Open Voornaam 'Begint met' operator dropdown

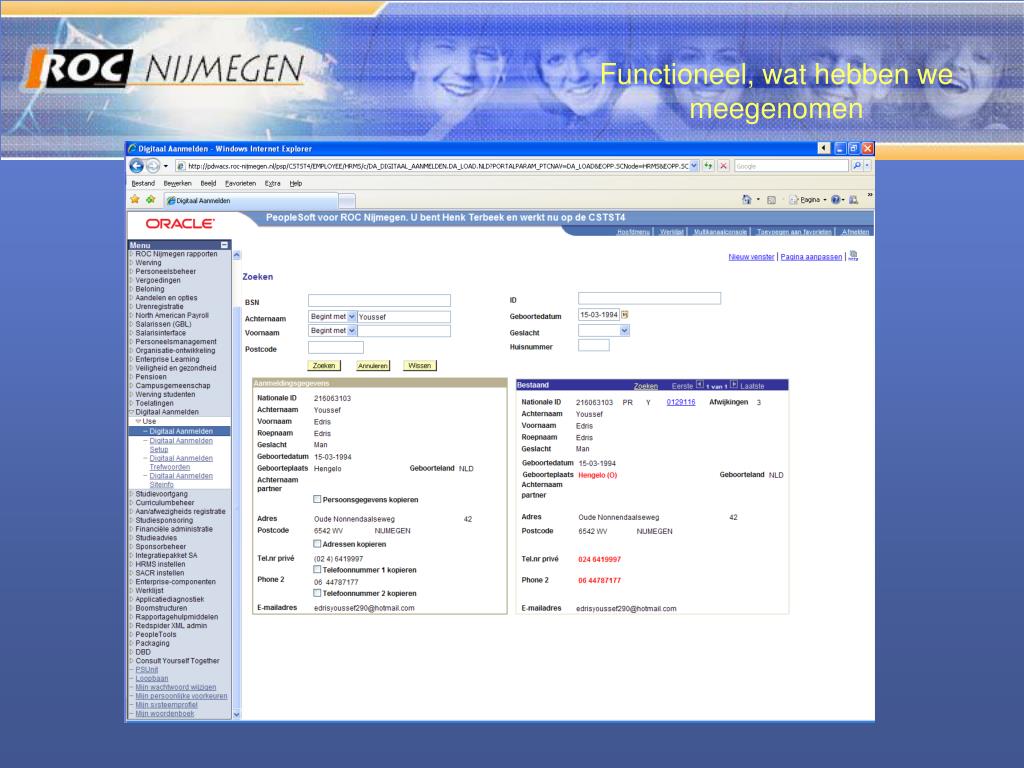tap(351, 330)
